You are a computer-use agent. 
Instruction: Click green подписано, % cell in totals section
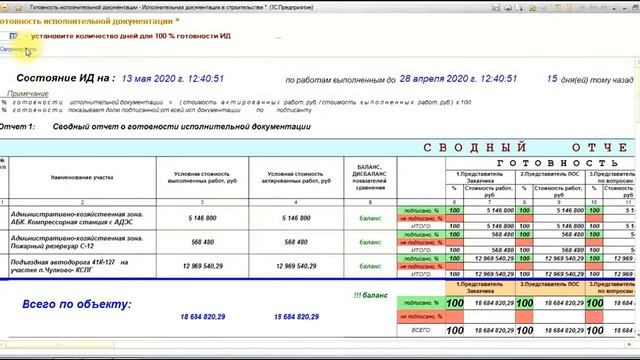421,303
